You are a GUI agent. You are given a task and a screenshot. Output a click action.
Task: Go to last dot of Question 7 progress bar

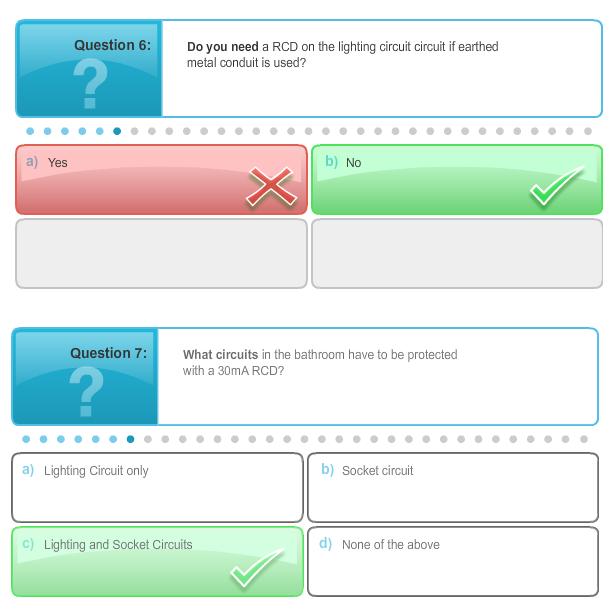(x=583, y=439)
